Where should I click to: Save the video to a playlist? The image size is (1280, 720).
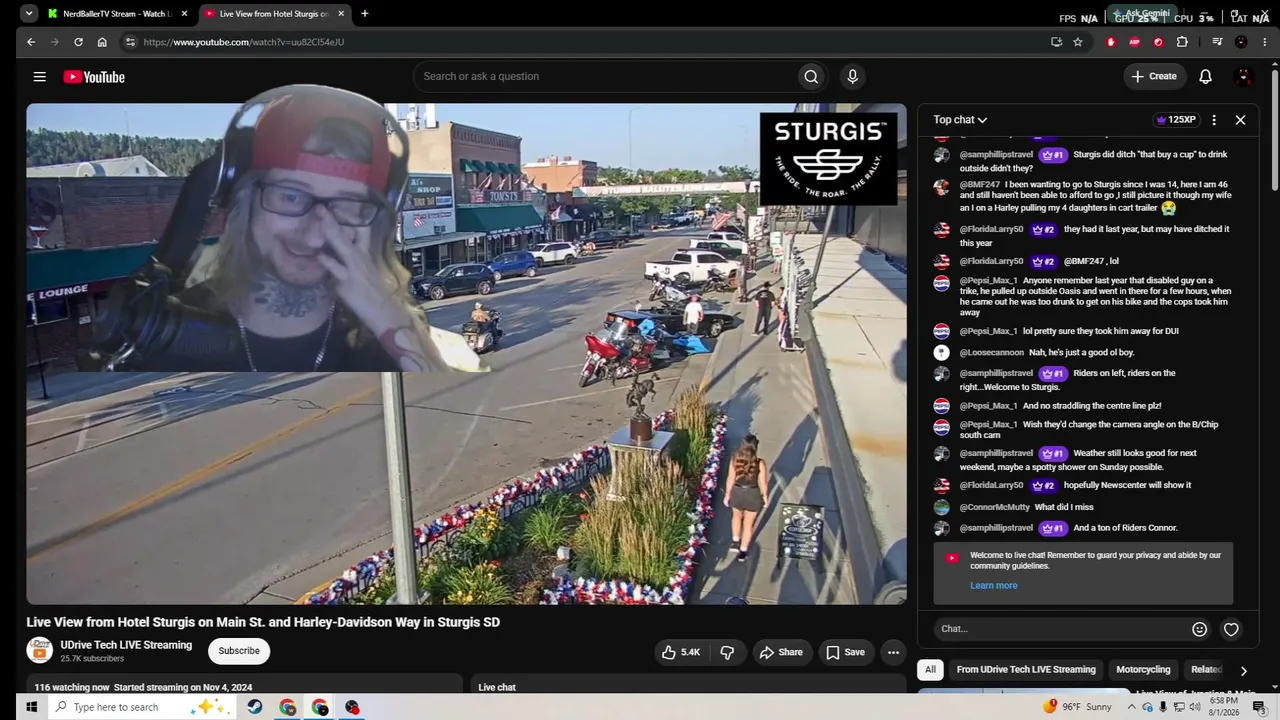tap(845, 652)
